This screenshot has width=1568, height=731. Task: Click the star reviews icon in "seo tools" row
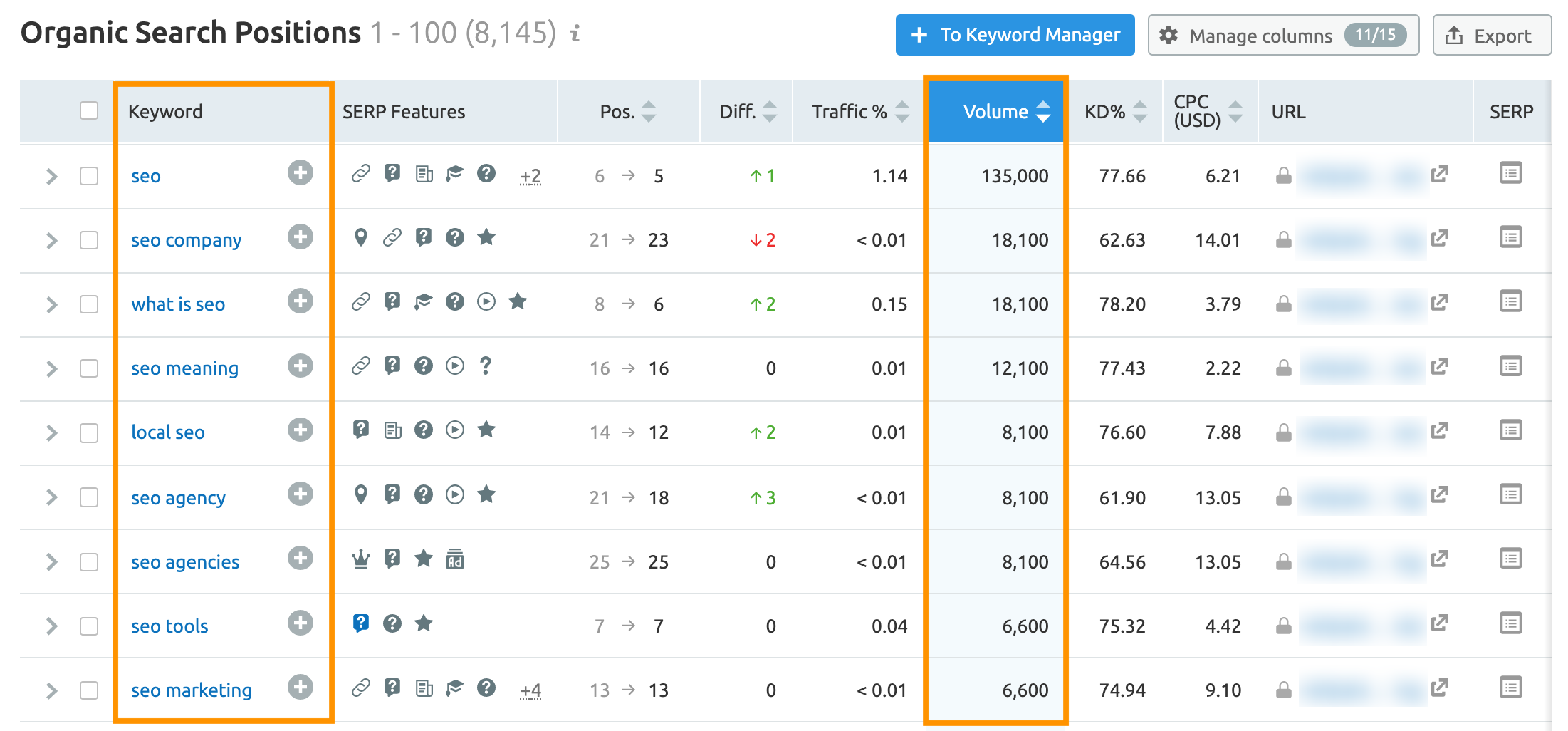pos(424,623)
